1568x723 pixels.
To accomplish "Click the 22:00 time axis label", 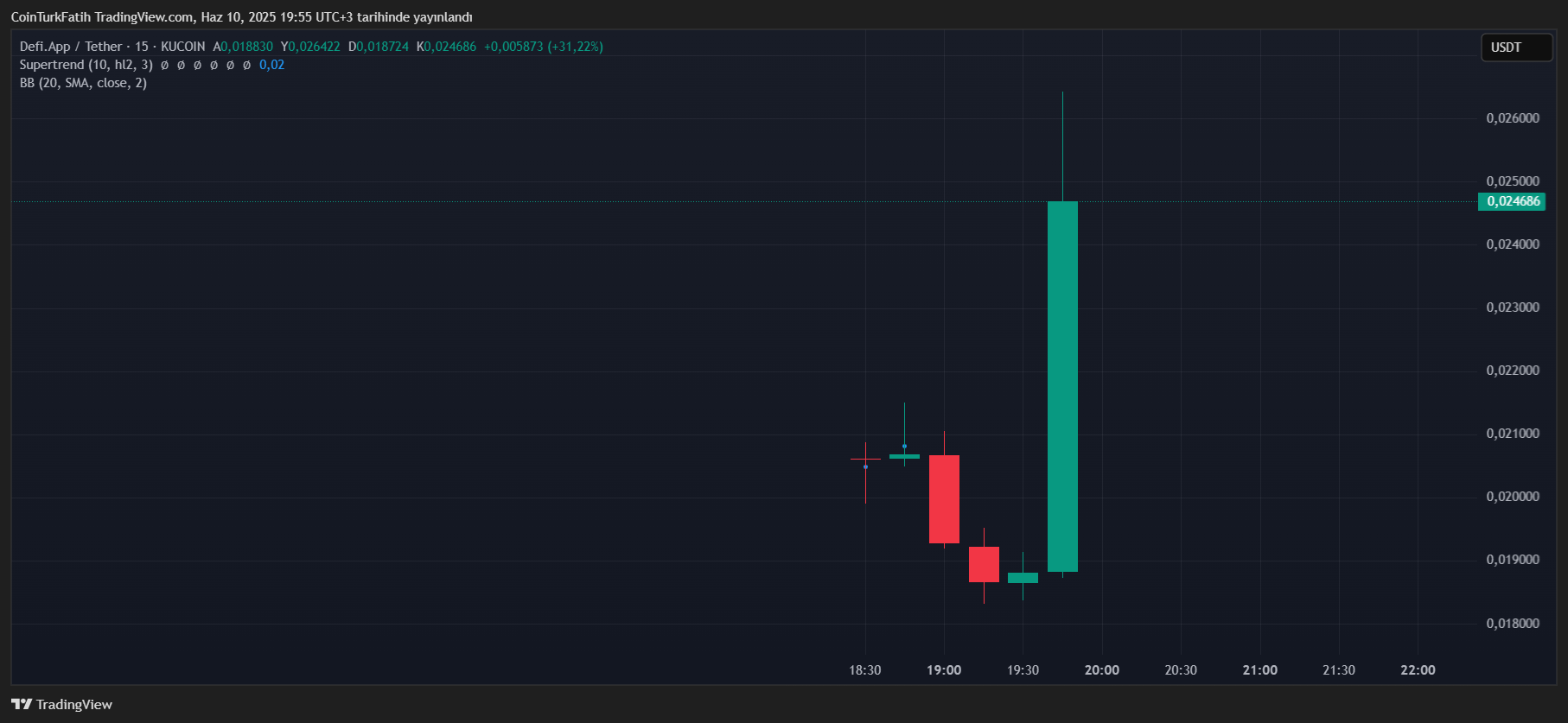I will point(1418,670).
